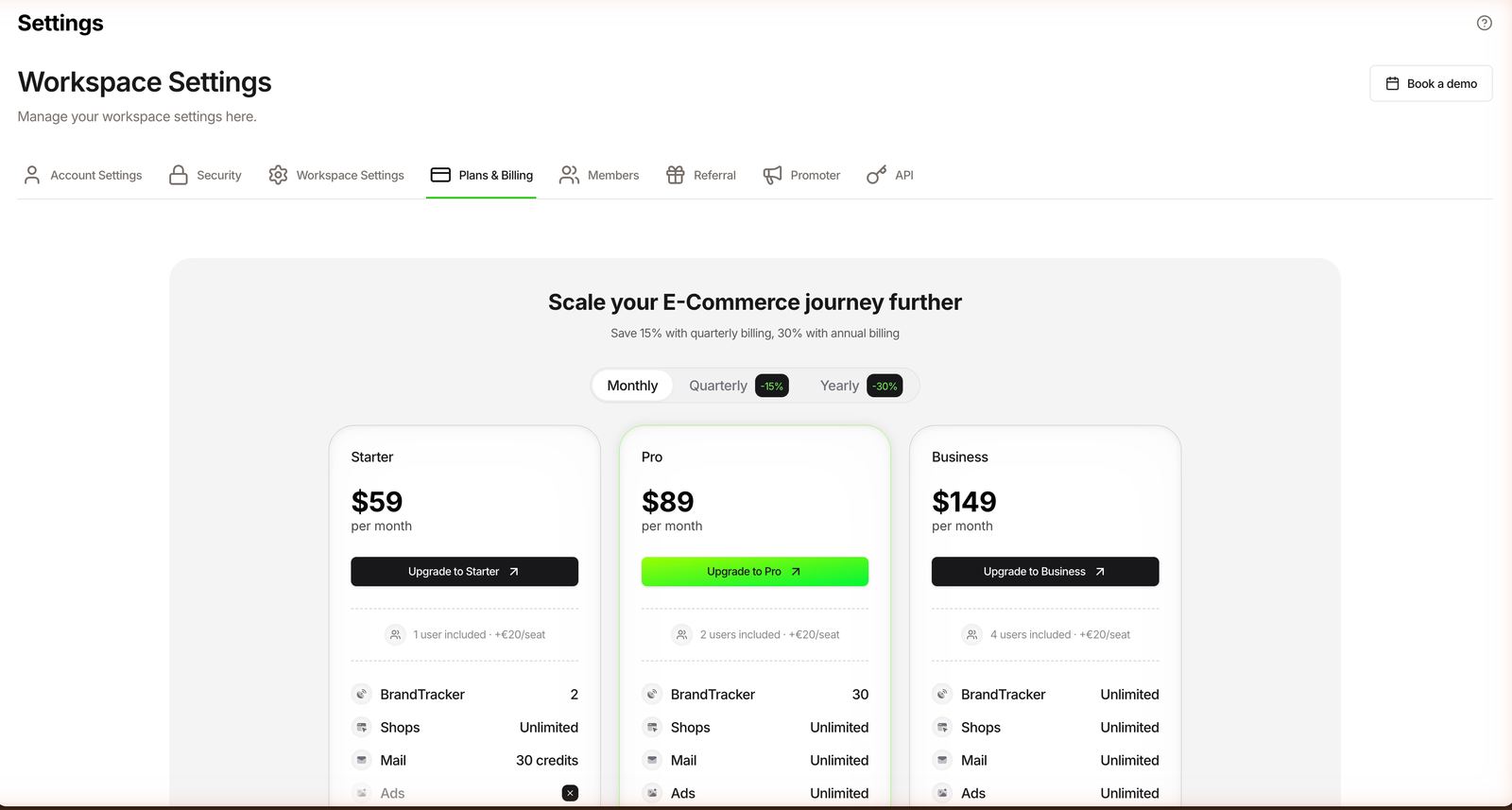This screenshot has height=810, width=1512.
Task: Click the Members people icon
Action: click(569, 175)
